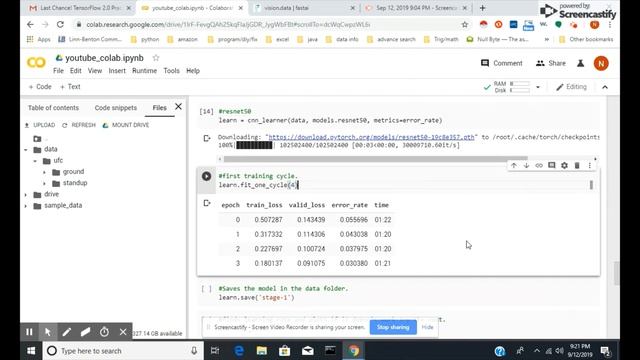Image resolution: width=640 pixels, height=360 pixels.
Task: Expand the drive folder
Action: [26, 195]
